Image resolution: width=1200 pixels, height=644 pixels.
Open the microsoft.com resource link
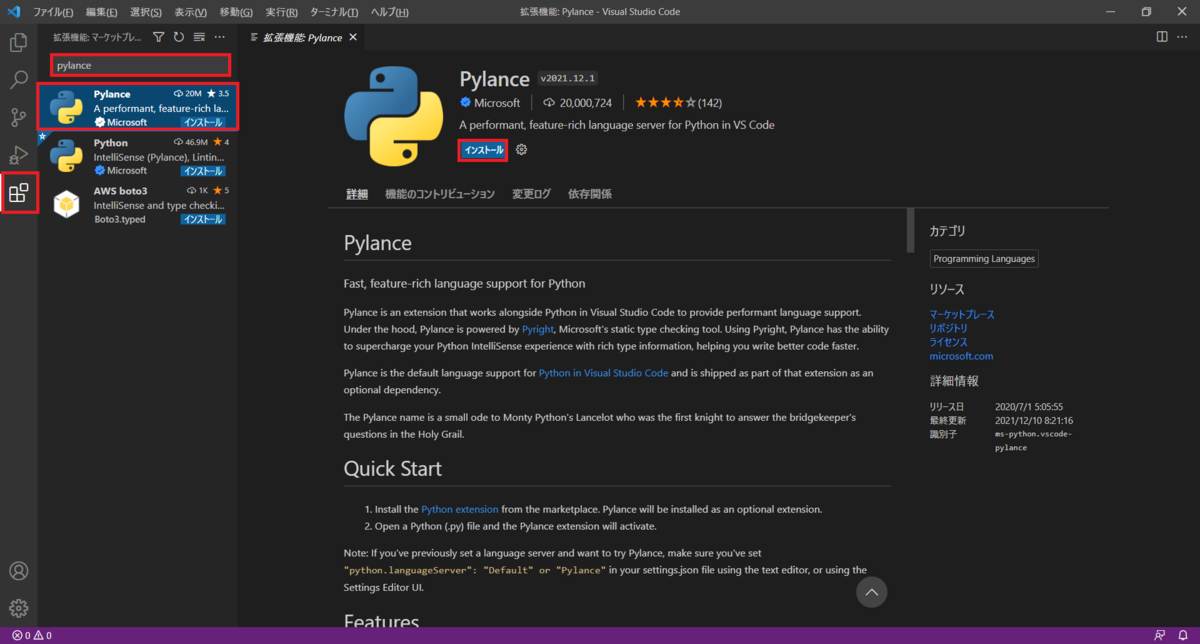pos(961,356)
